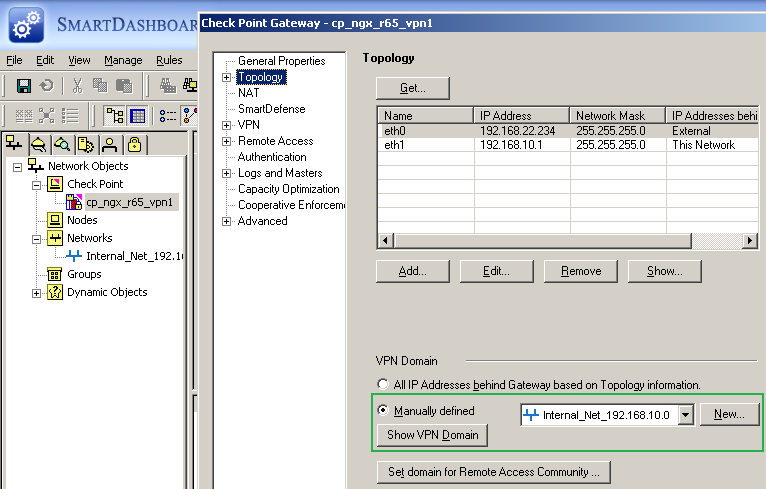This screenshot has width=766, height=489.
Task: Expand the Topology tree node
Action: 226,77
